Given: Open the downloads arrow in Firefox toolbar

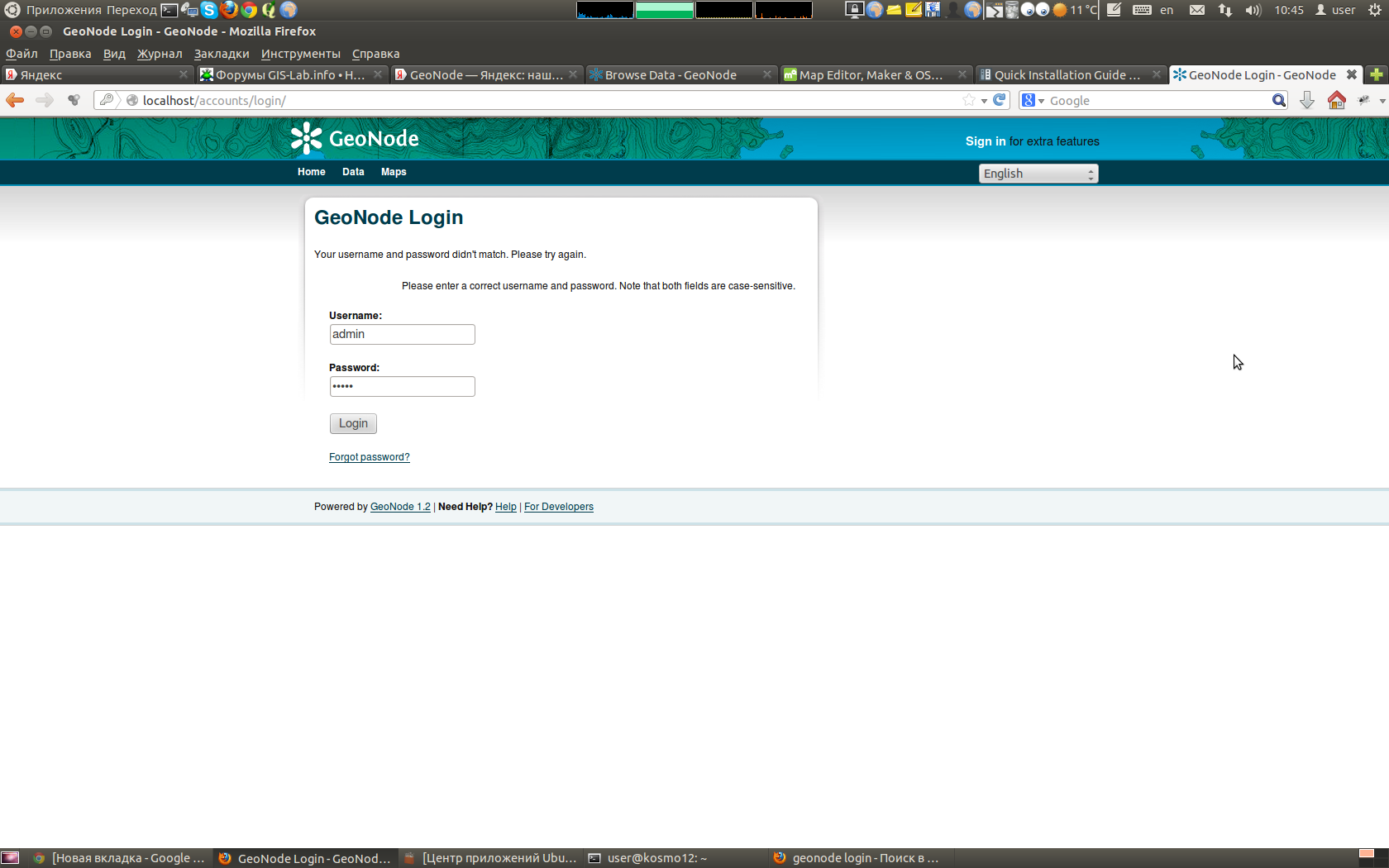Looking at the screenshot, I should [1307, 100].
